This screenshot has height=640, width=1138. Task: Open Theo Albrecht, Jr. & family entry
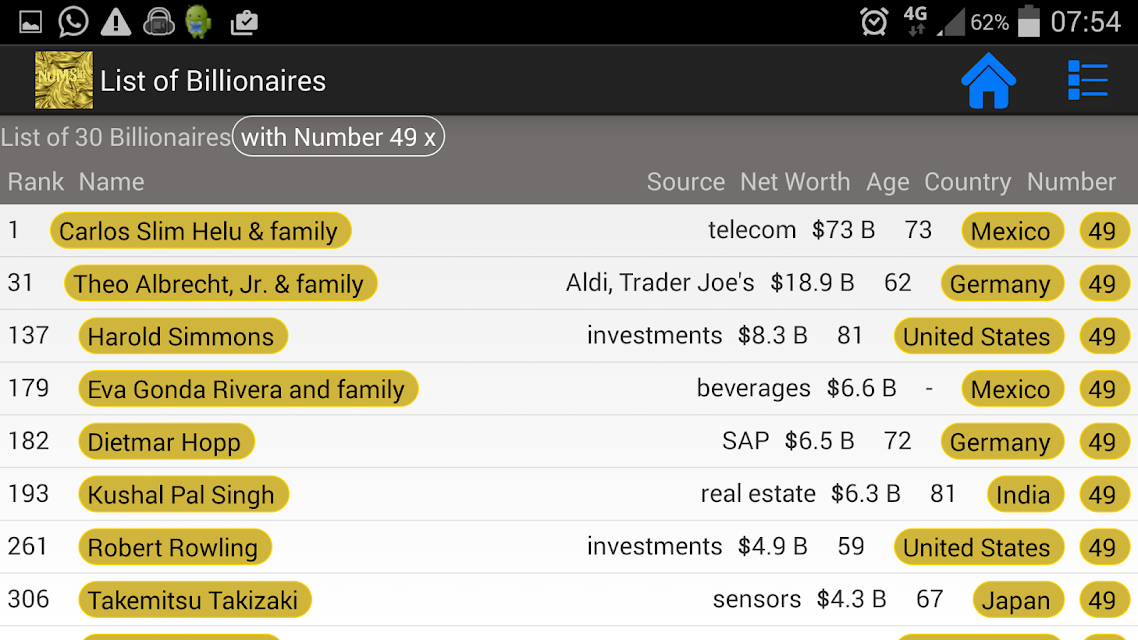(221, 284)
